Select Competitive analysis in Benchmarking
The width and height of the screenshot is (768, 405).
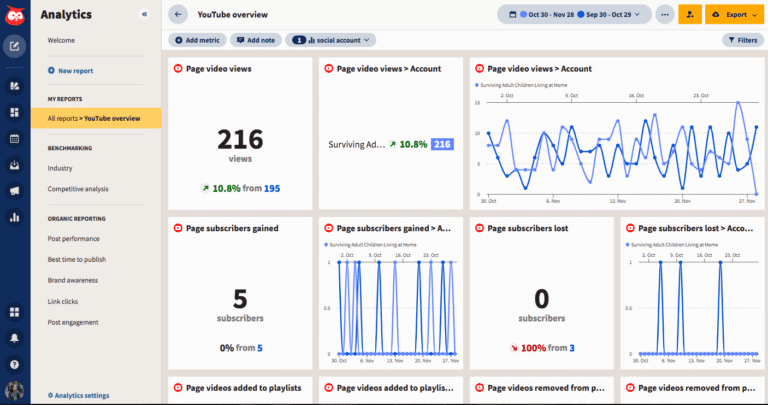tap(78, 188)
